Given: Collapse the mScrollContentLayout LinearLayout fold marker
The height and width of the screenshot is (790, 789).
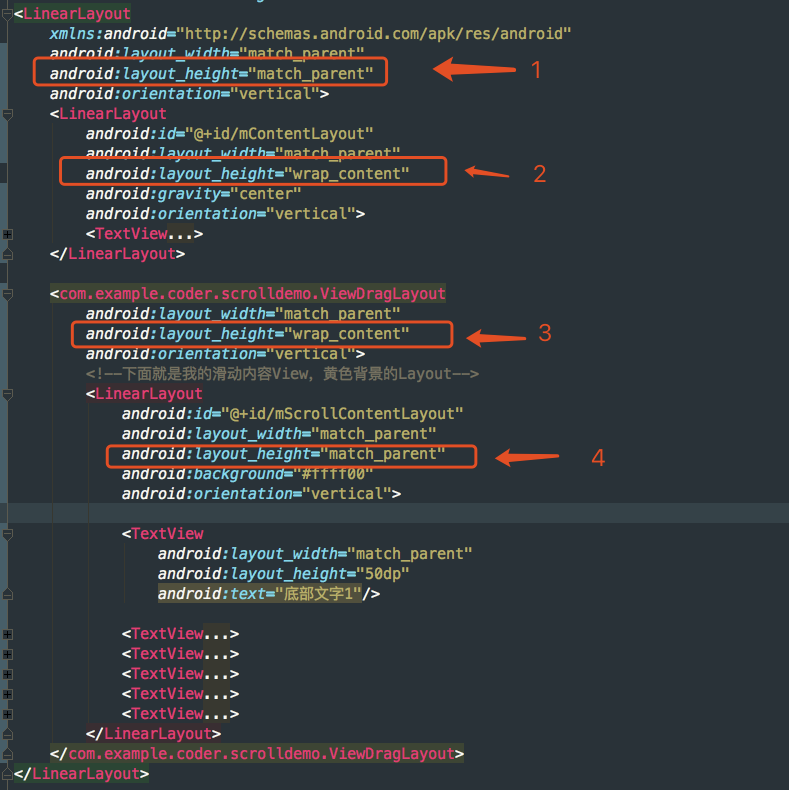Looking at the screenshot, I should click(7, 394).
